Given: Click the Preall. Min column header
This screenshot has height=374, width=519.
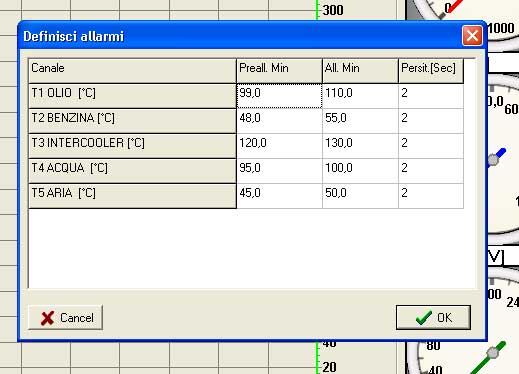Looking at the screenshot, I should pyautogui.click(x=279, y=71).
